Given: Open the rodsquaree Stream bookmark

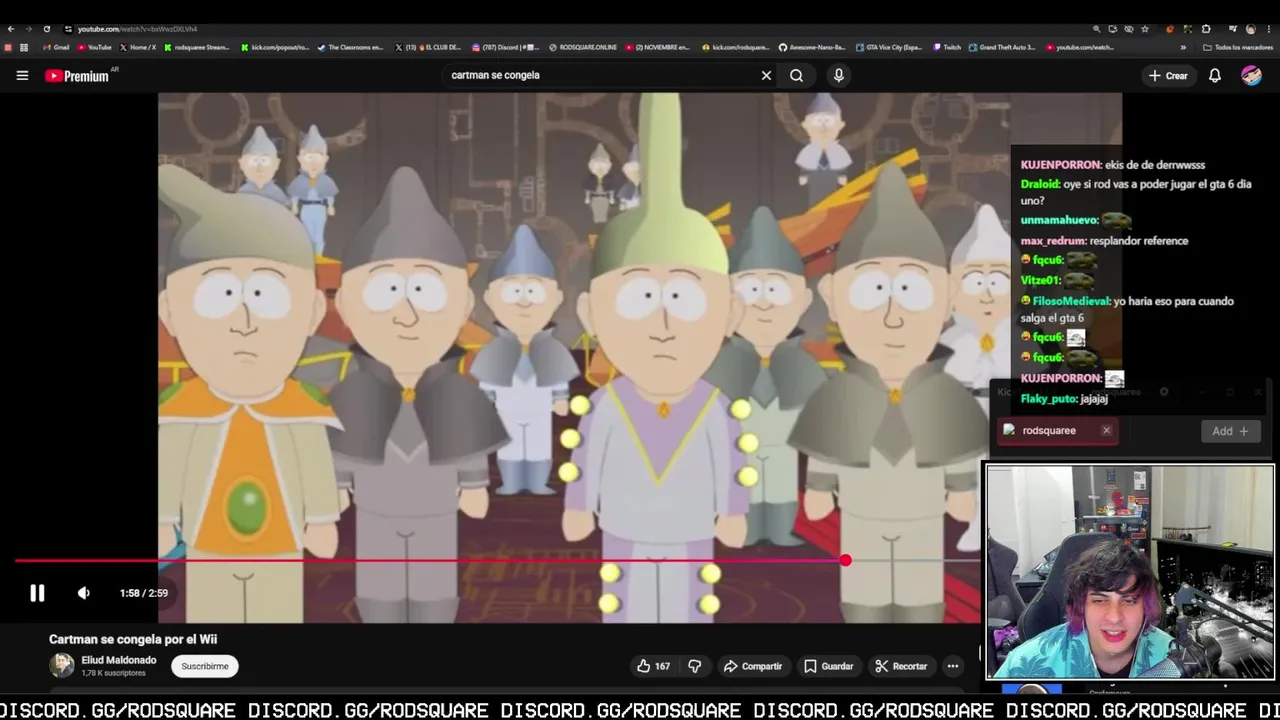Looking at the screenshot, I should 197,47.
